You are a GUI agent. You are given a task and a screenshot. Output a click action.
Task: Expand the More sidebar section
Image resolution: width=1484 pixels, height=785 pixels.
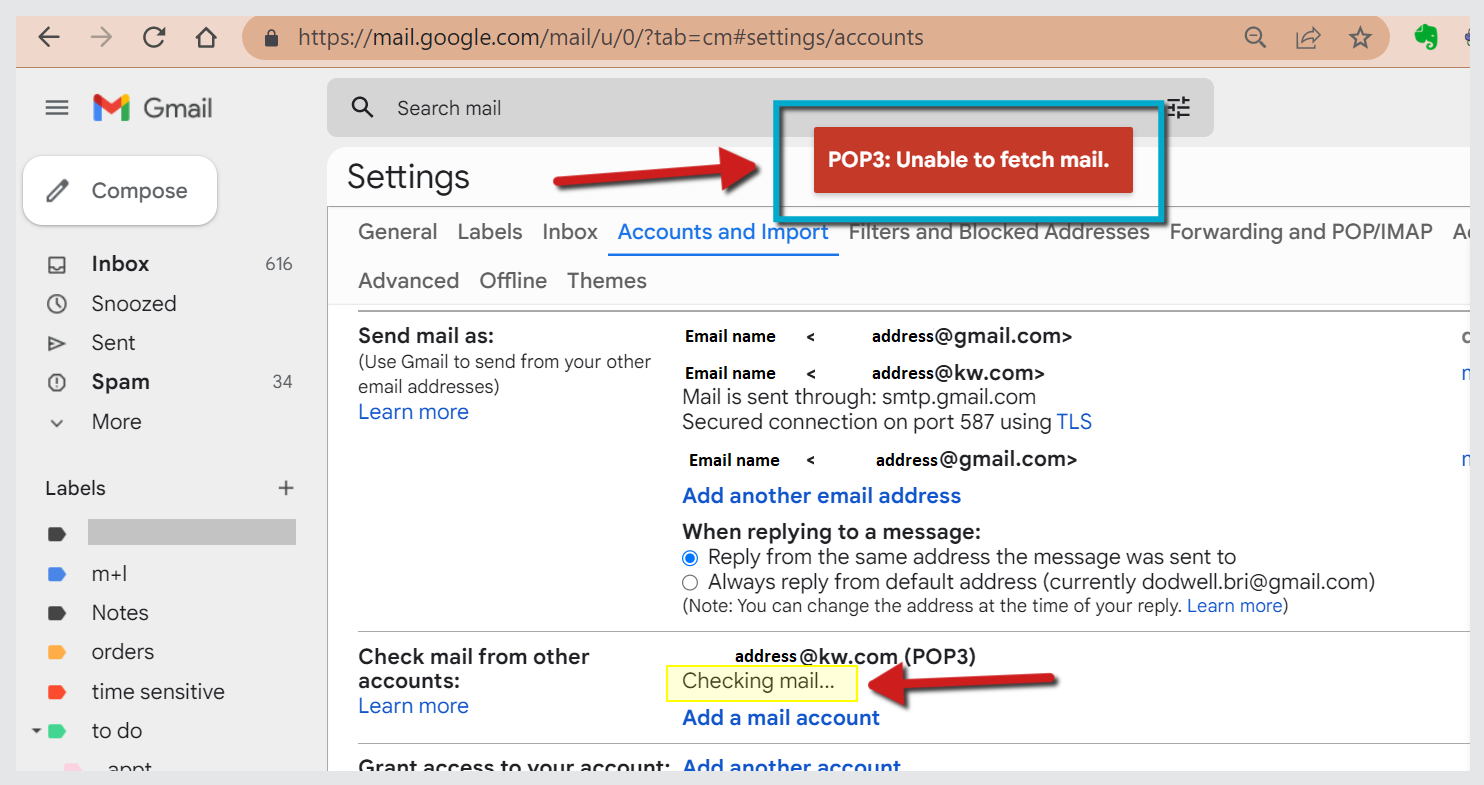tap(116, 422)
